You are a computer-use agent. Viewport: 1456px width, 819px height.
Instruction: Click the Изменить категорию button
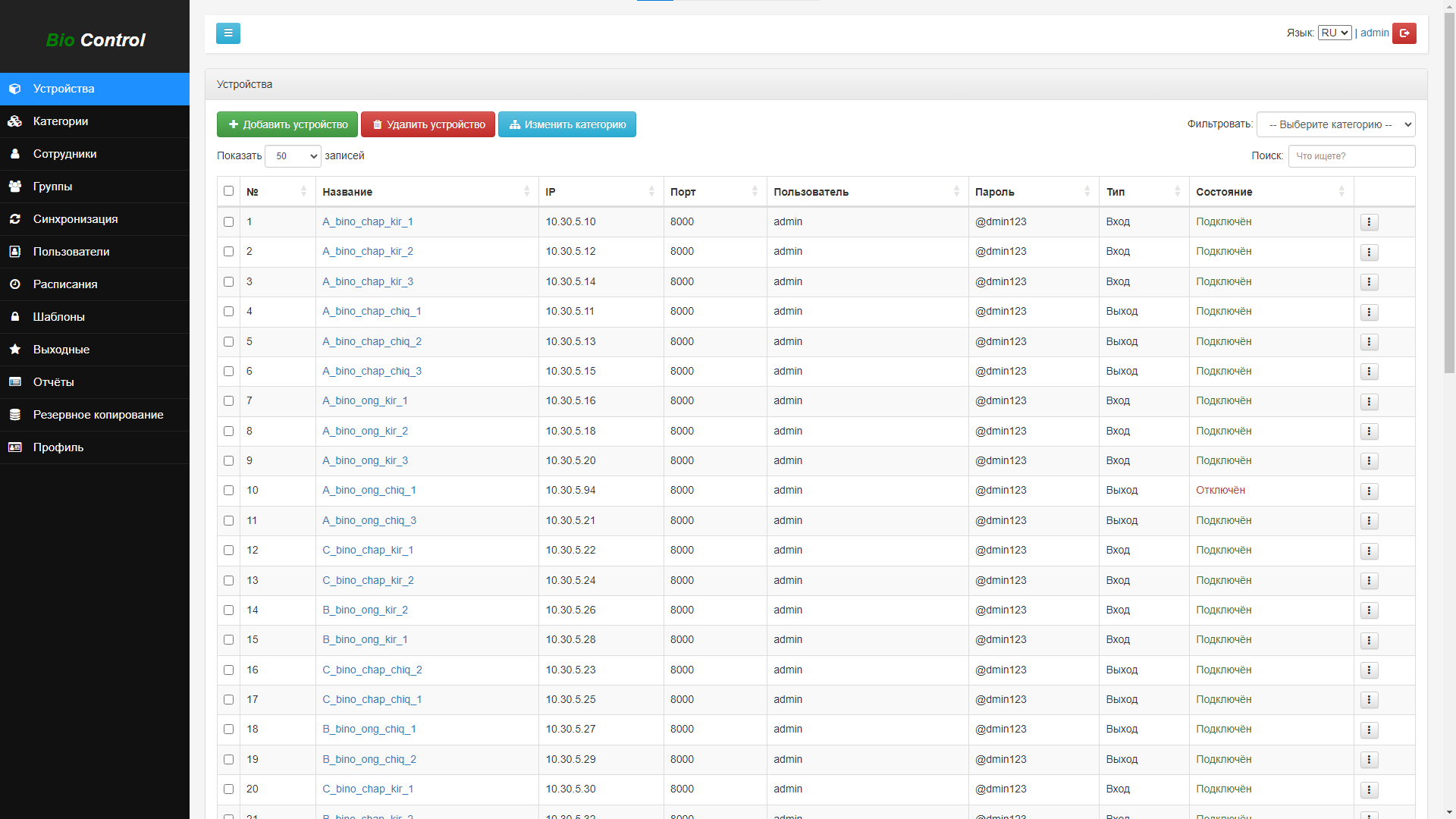pos(567,124)
